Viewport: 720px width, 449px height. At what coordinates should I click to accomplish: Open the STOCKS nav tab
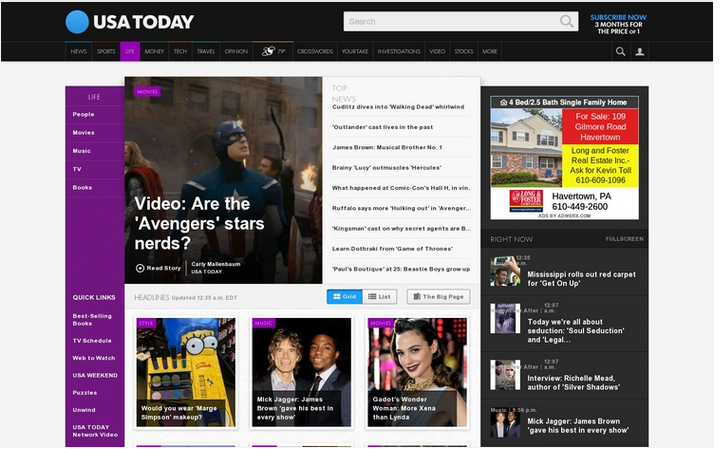click(x=464, y=51)
